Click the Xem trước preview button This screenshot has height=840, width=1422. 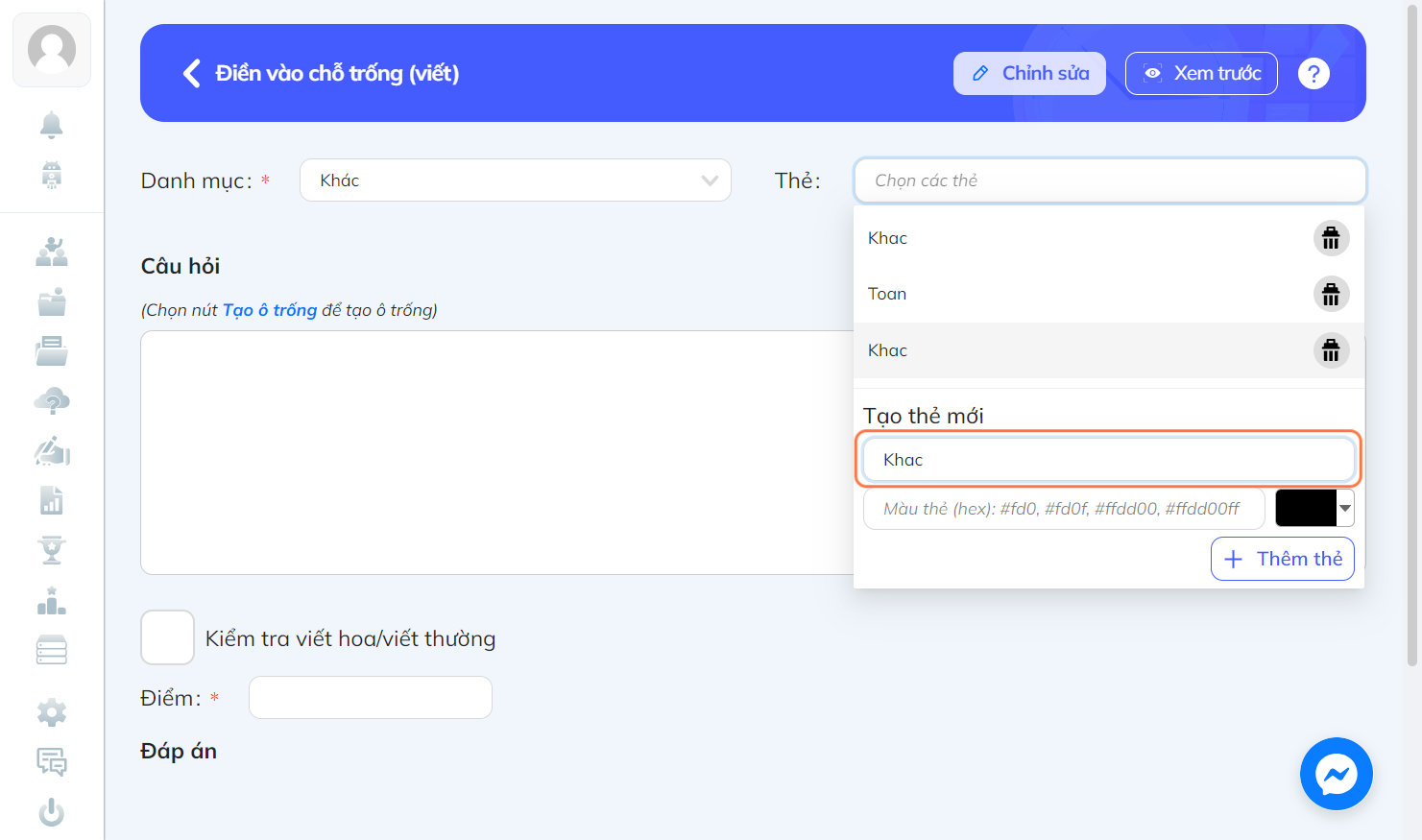coord(1201,73)
